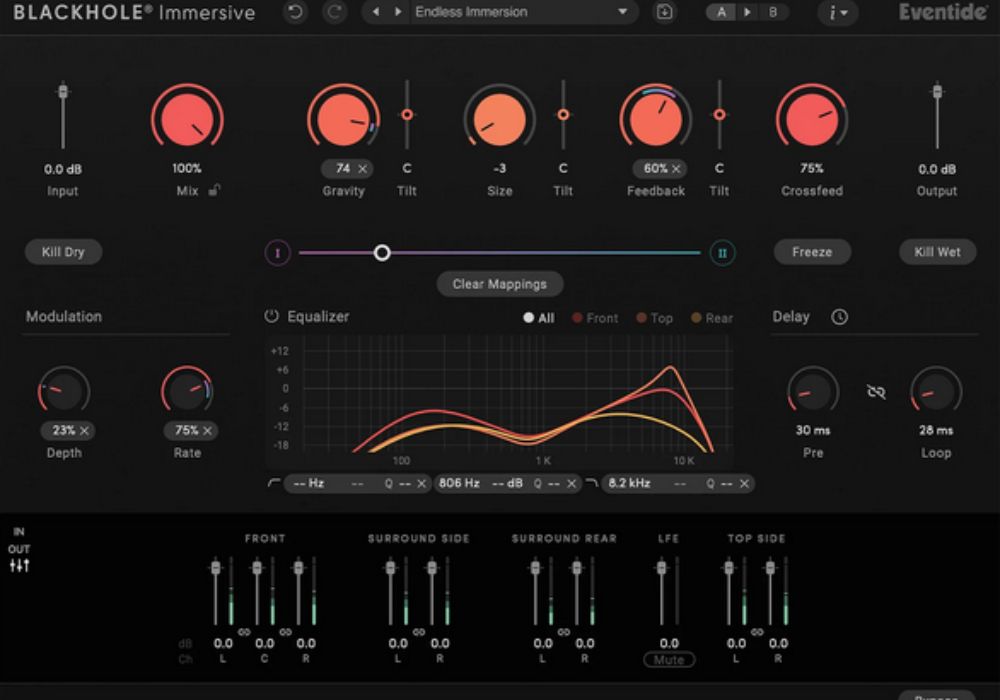
Task: Click the Gravity Tilt slider handle
Action: (407, 115)
